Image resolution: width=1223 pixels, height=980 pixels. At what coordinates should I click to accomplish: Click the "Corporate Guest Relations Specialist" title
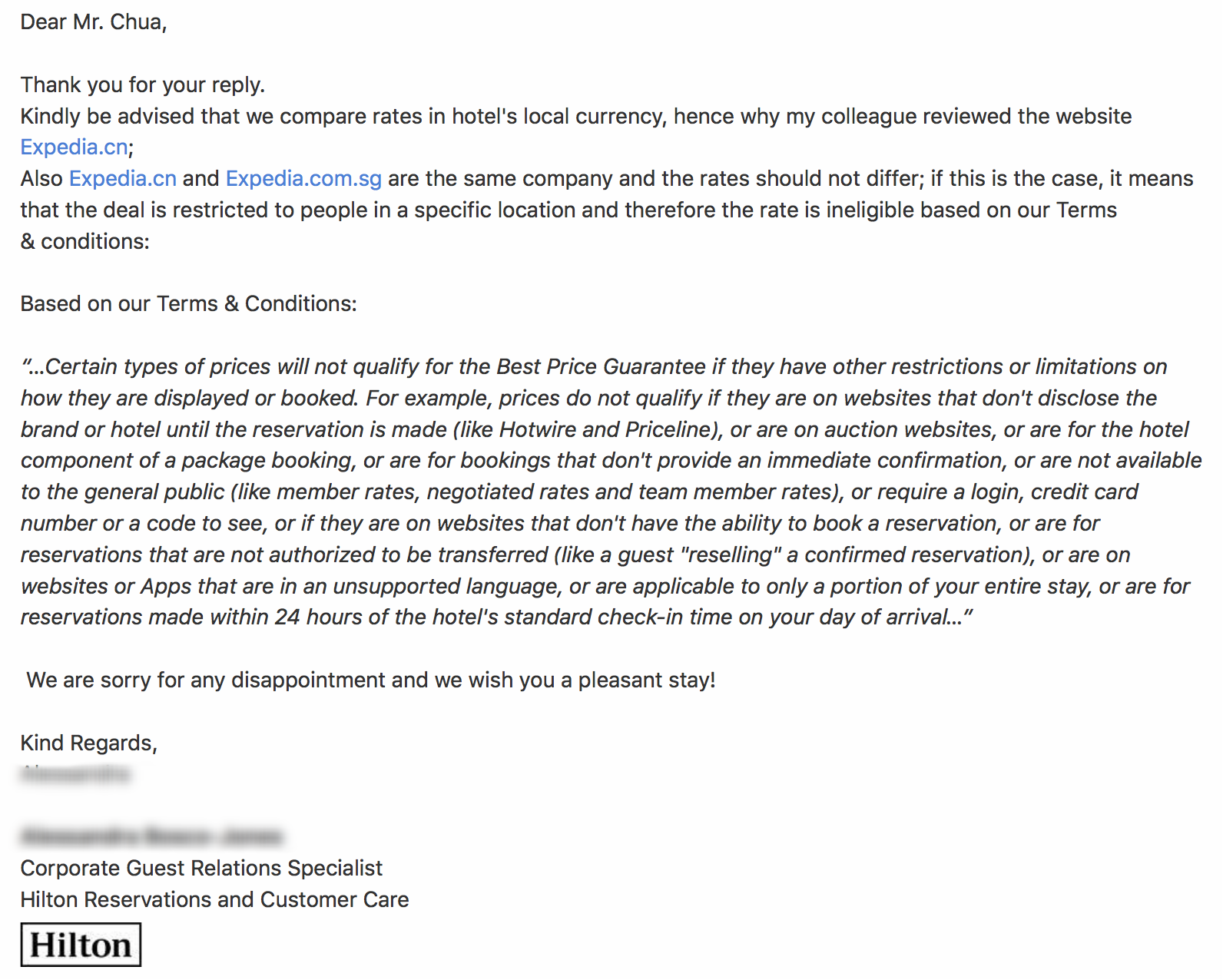tap(201, 868)
